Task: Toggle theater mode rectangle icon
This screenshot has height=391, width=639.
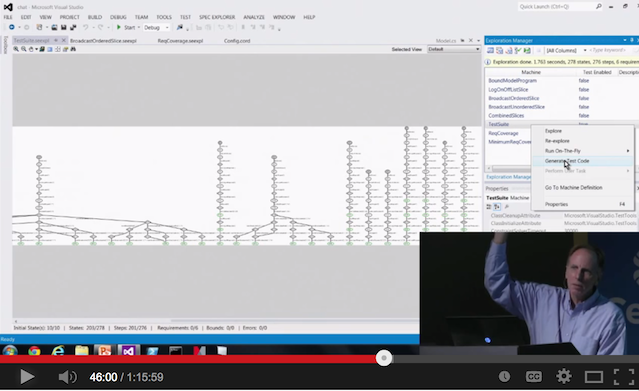Action: [594, 377]
